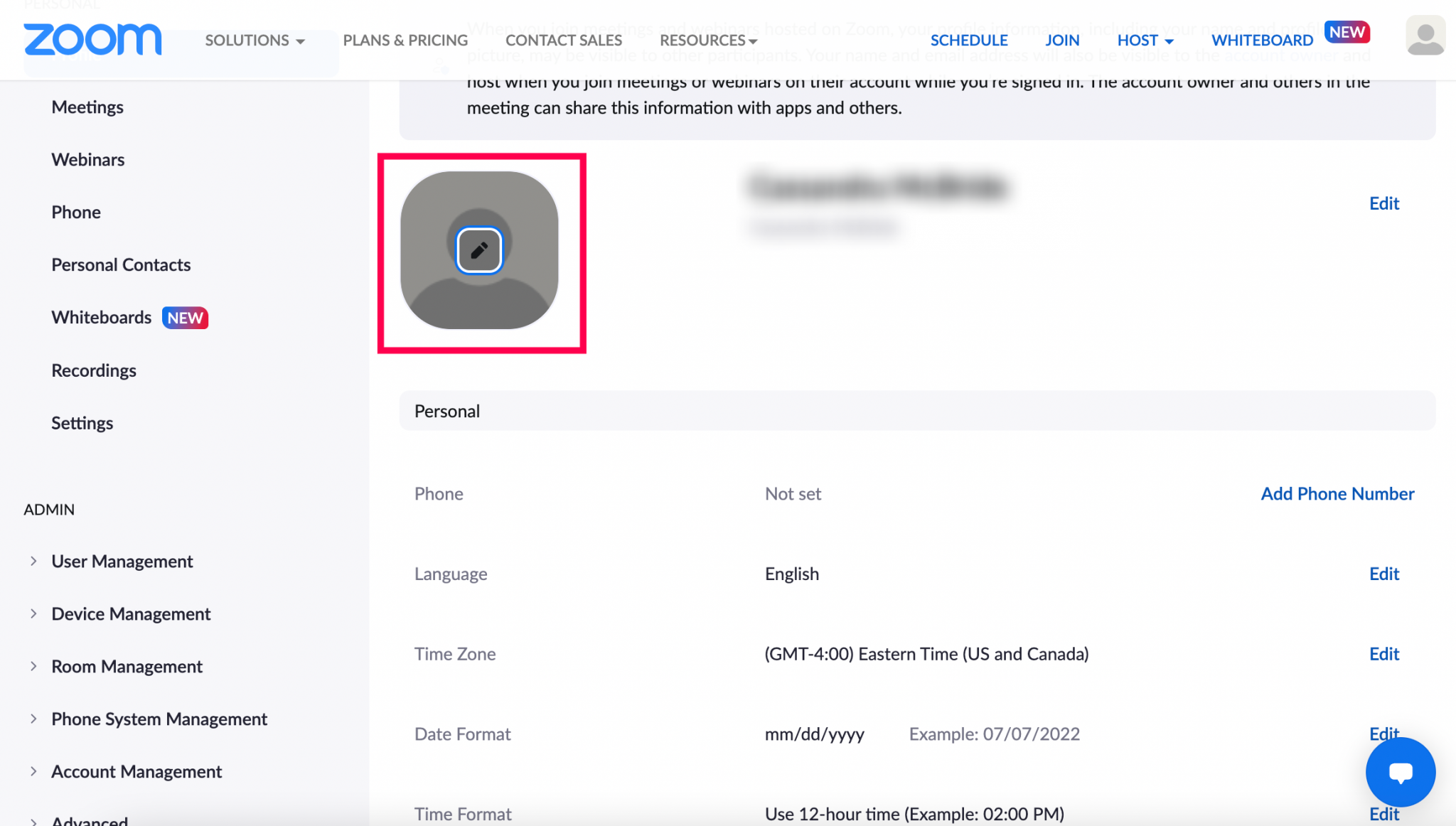
Task: Expand the SOLUTIONS dropdown
Action: coord(254,41)
